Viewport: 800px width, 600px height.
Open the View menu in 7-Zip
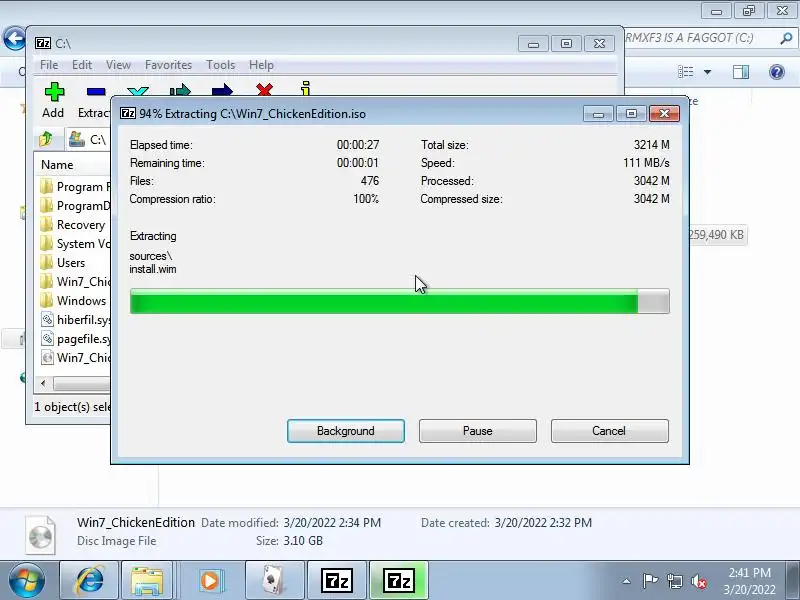pyautogui.click(x=118, y=65)
